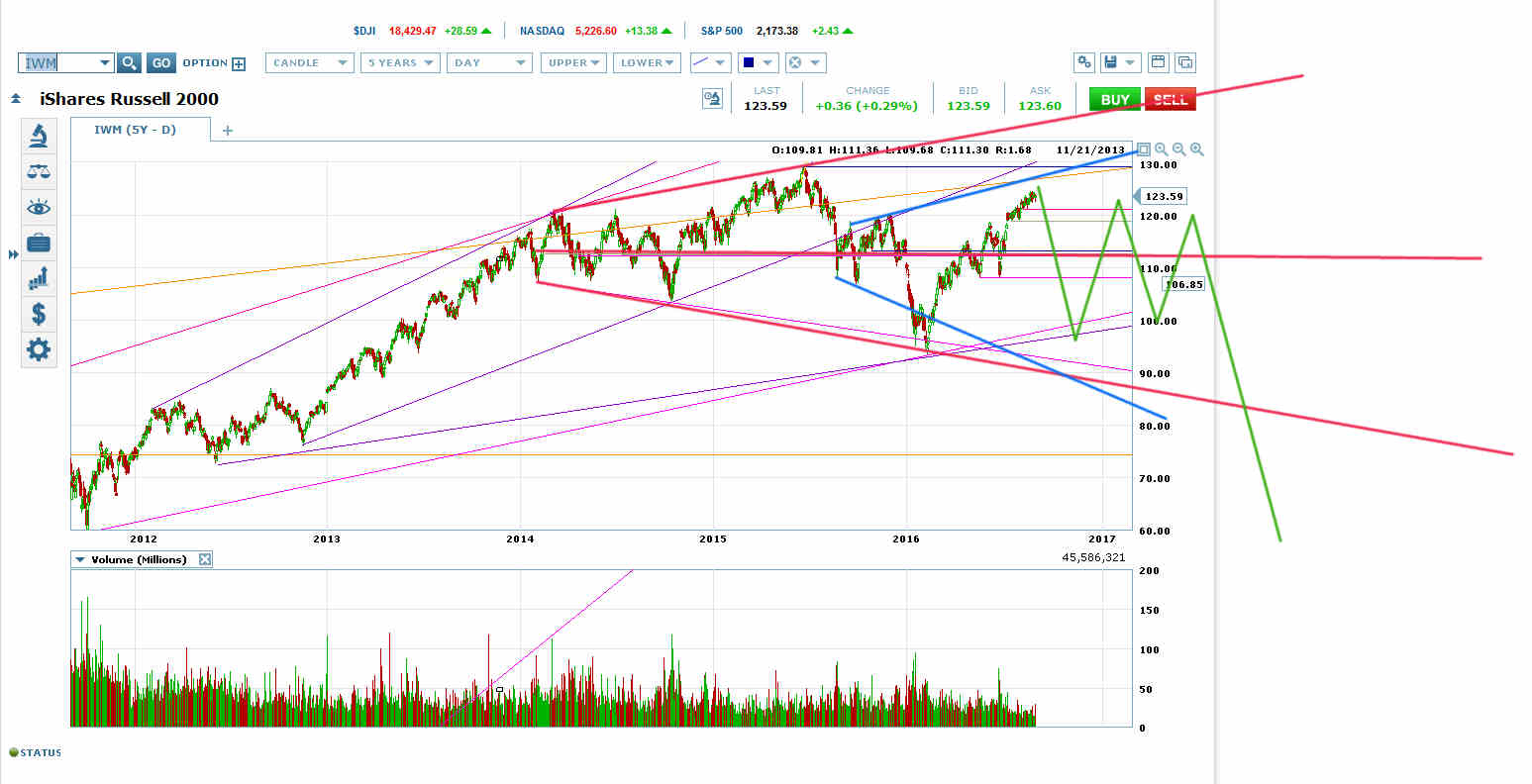Click the 106.85 price marker on axis
The height and width of the screenshot is (784, 1532).
1182,284
